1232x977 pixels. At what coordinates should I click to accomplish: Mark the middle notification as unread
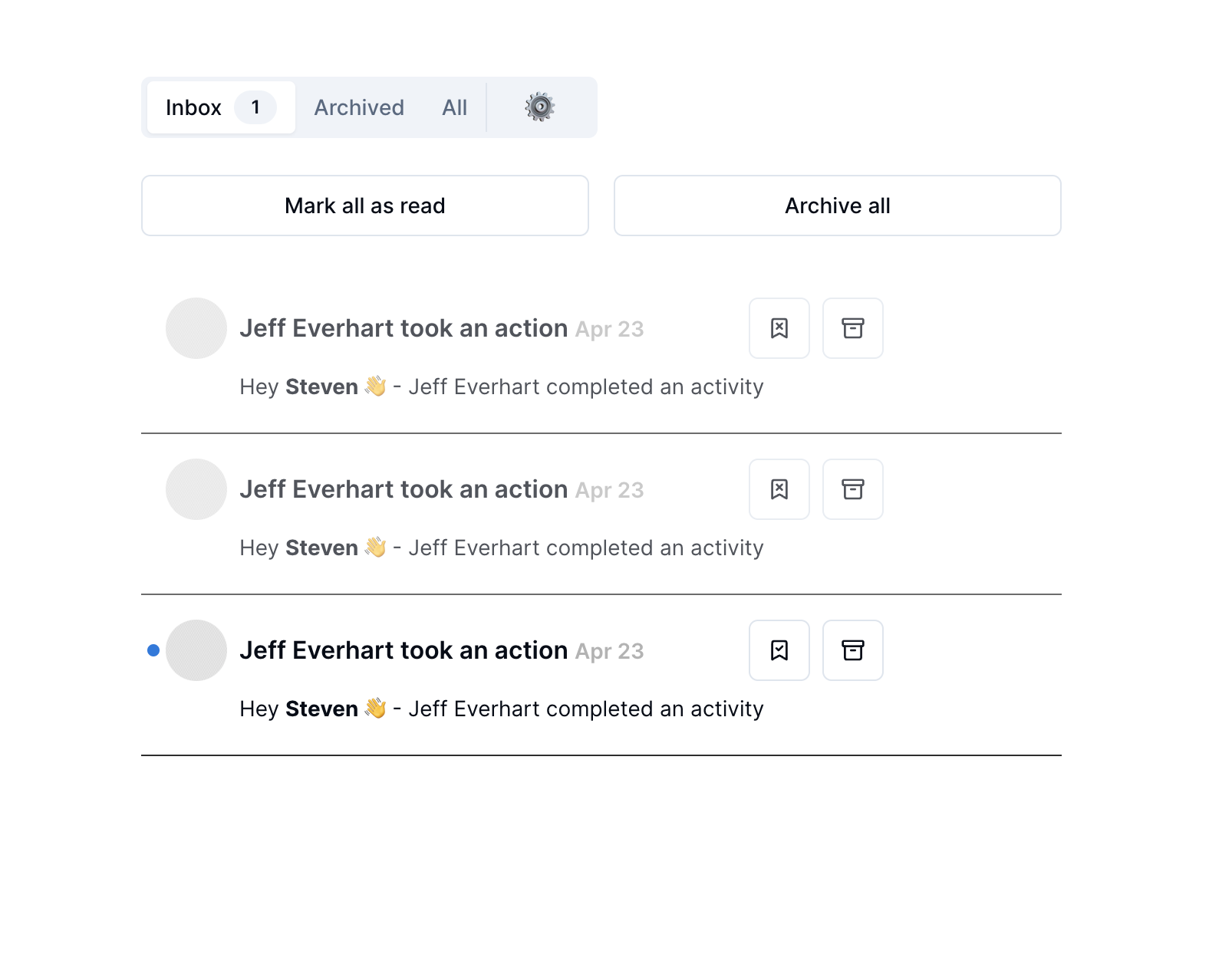(779, 489)
